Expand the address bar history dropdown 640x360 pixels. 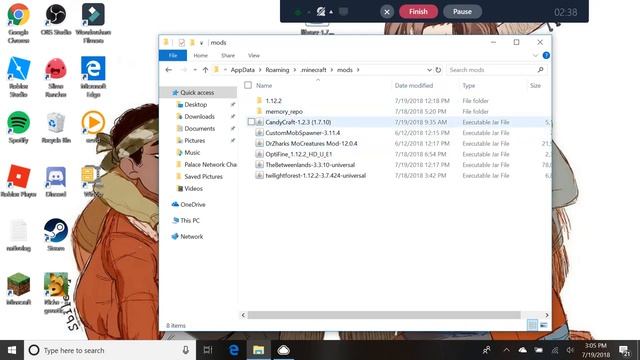coord(429,70)
